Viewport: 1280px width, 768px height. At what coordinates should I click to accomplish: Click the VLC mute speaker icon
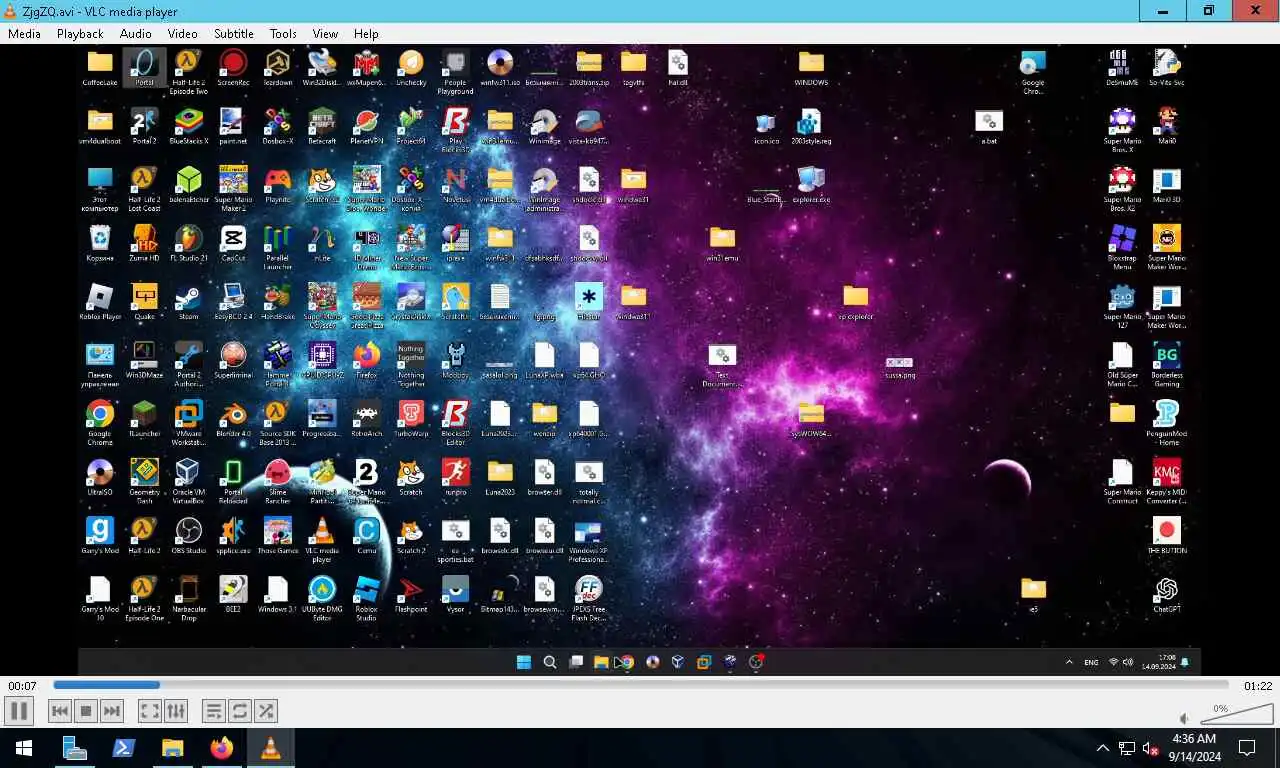1184,718
